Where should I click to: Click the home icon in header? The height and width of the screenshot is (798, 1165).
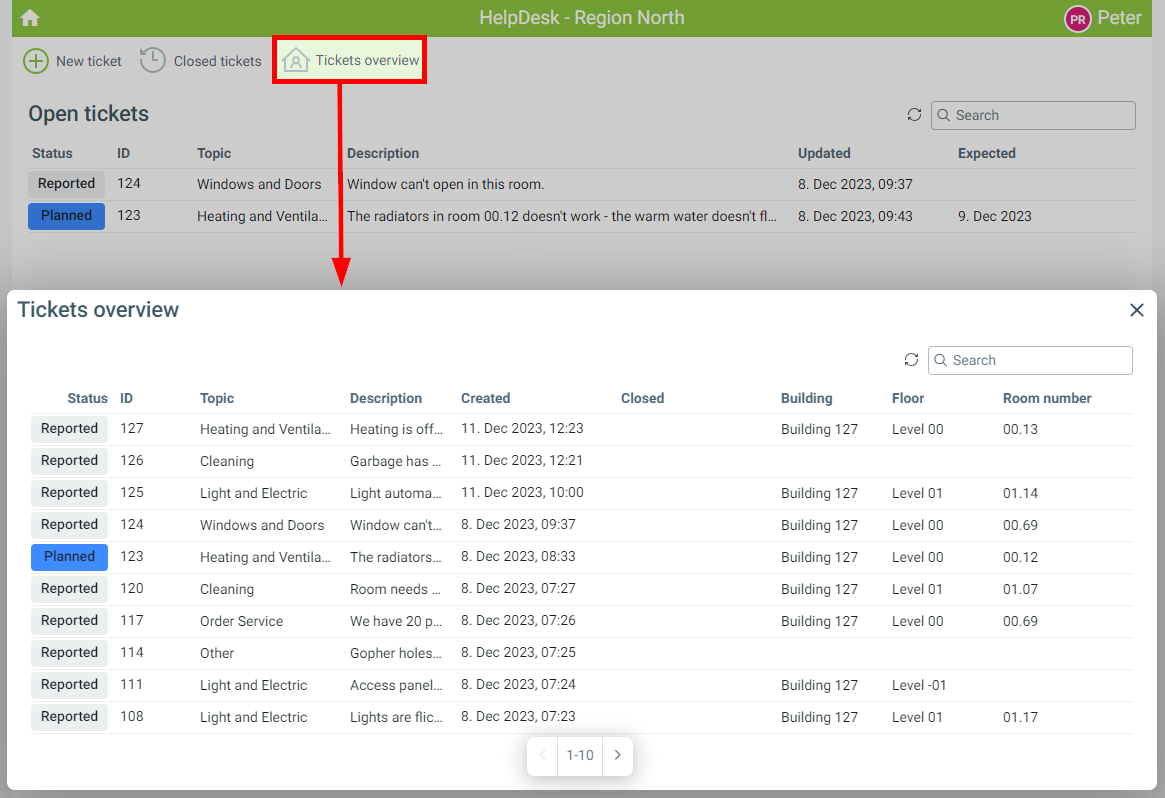[30, 18]
